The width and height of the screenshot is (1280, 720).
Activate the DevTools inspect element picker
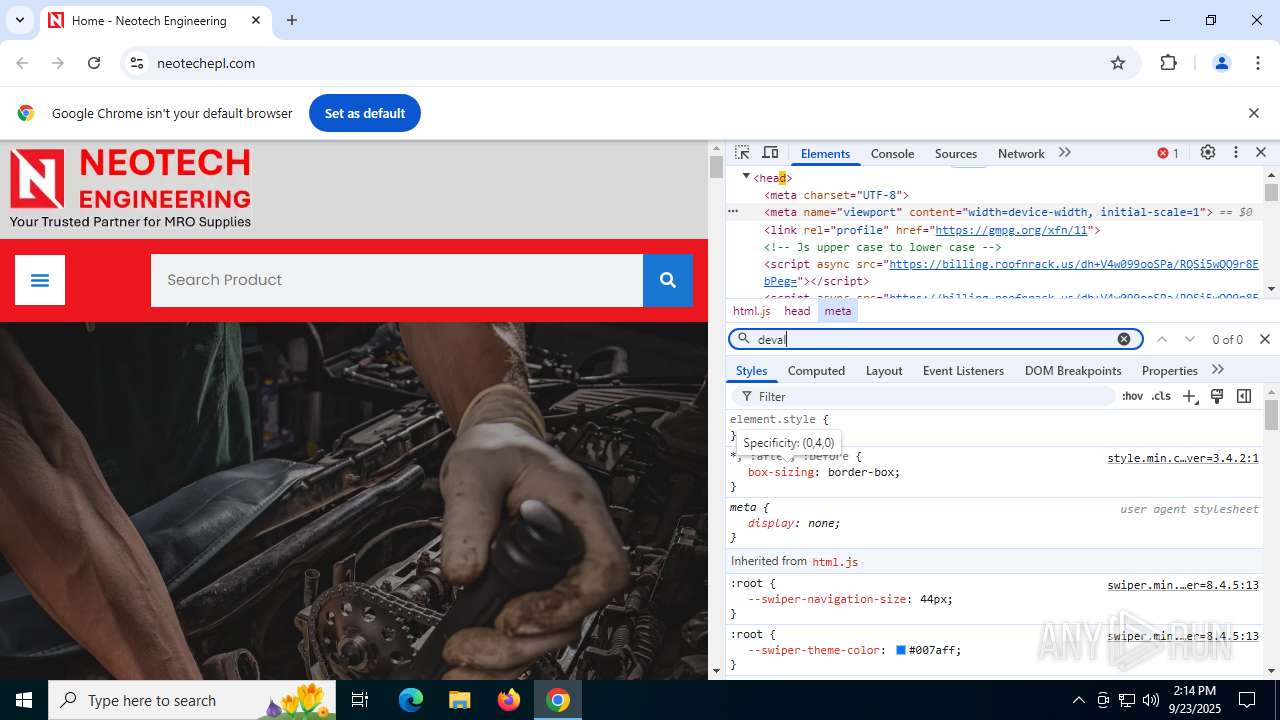tap(742, 153)
